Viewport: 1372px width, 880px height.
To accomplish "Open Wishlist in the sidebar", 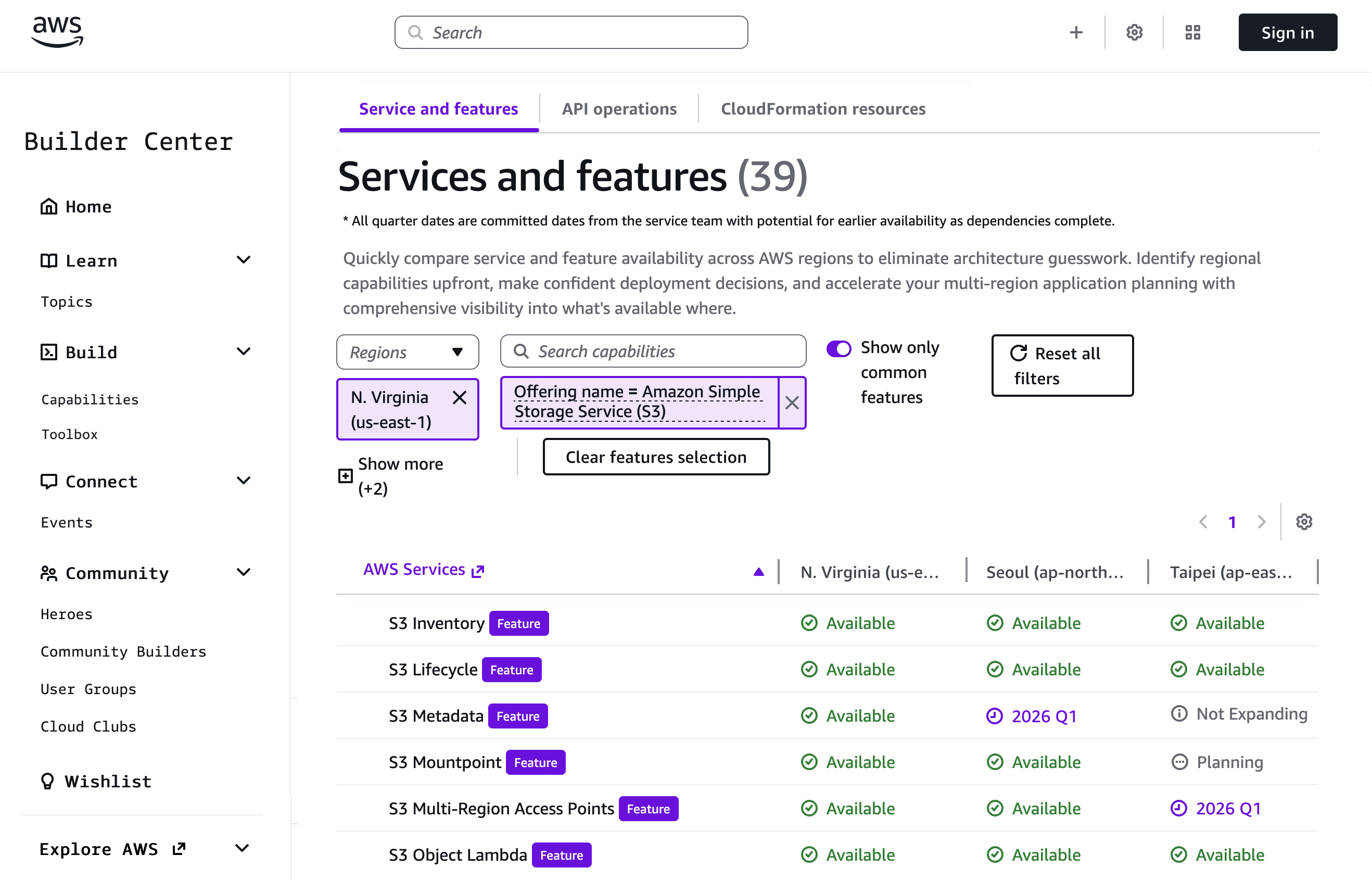I will (x=107, y=781).
